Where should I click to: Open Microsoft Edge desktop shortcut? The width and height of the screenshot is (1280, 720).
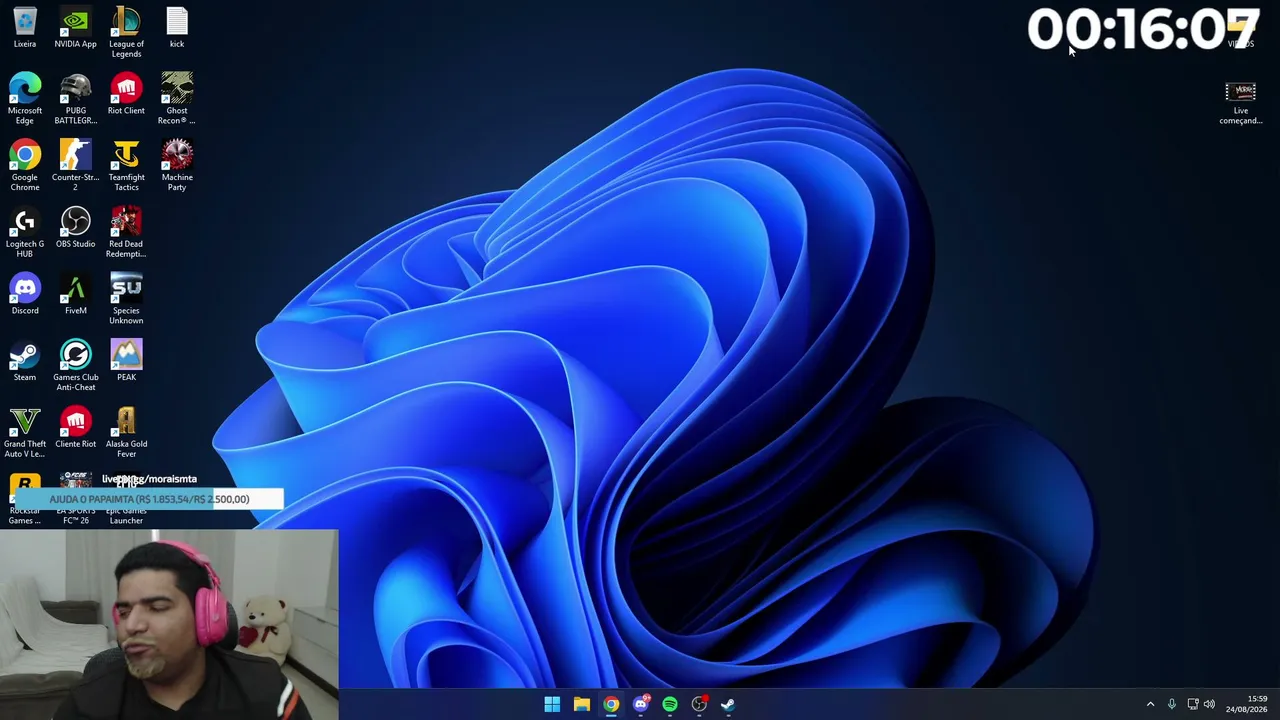[25, 99]
